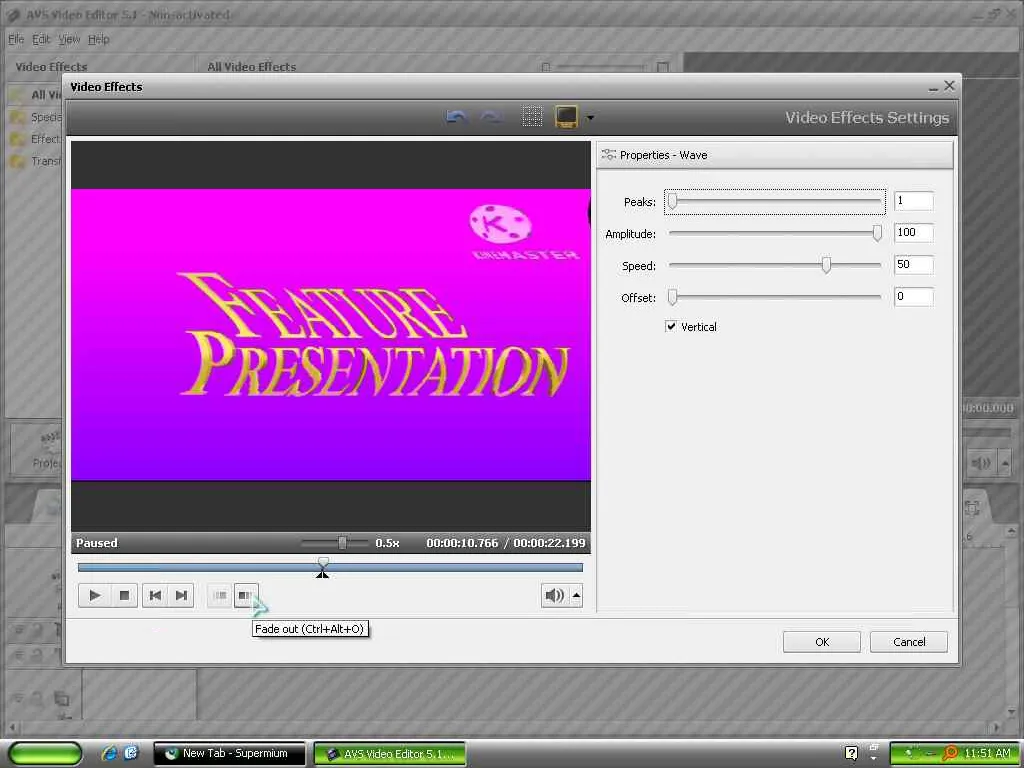This screenshot has height=768, width=1024.
Task: Play the paused preview
Action: (x=95, y=595)
